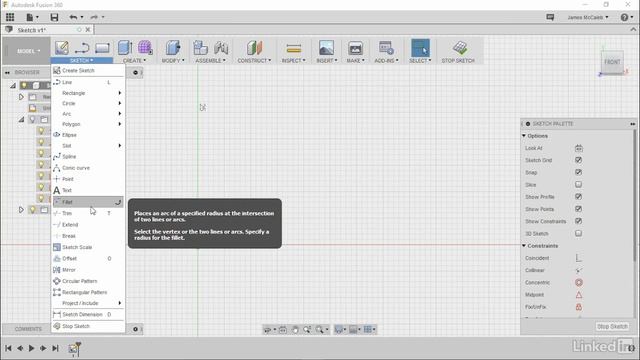Click the Stop Sketch button in Sketch Palette

click(x=612, y=327)
